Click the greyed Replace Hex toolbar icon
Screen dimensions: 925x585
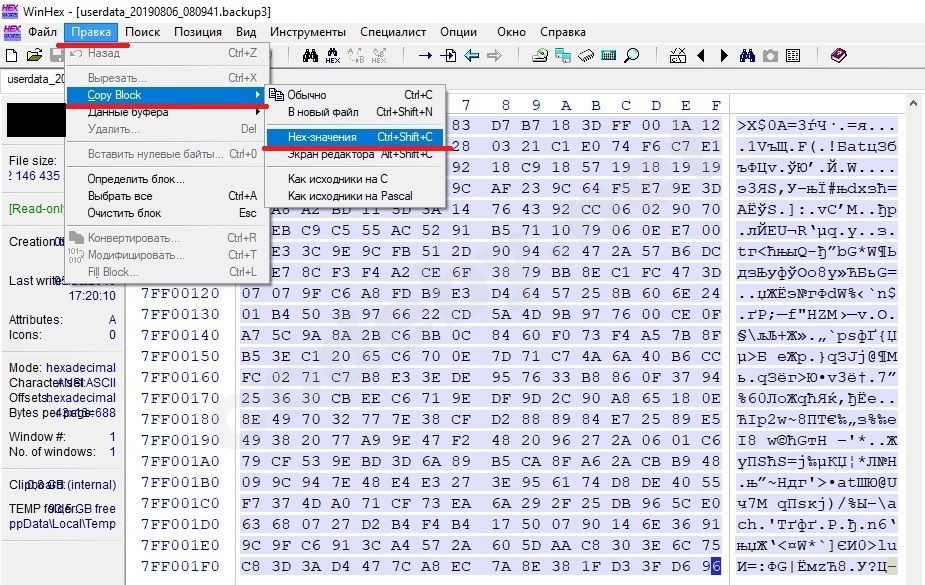coord(379,55)
